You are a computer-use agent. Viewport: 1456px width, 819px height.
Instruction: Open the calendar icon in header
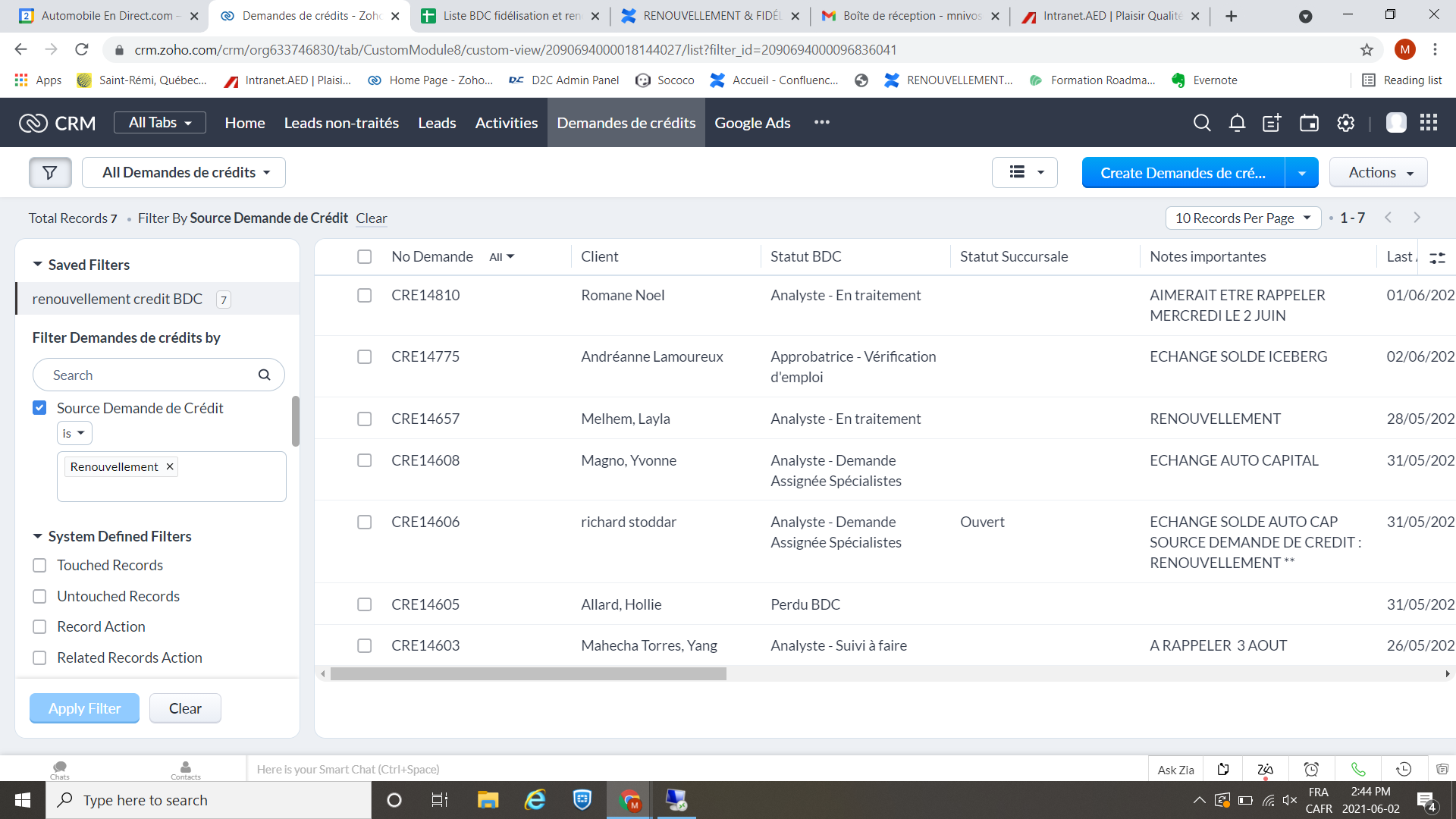(1309, 123)
